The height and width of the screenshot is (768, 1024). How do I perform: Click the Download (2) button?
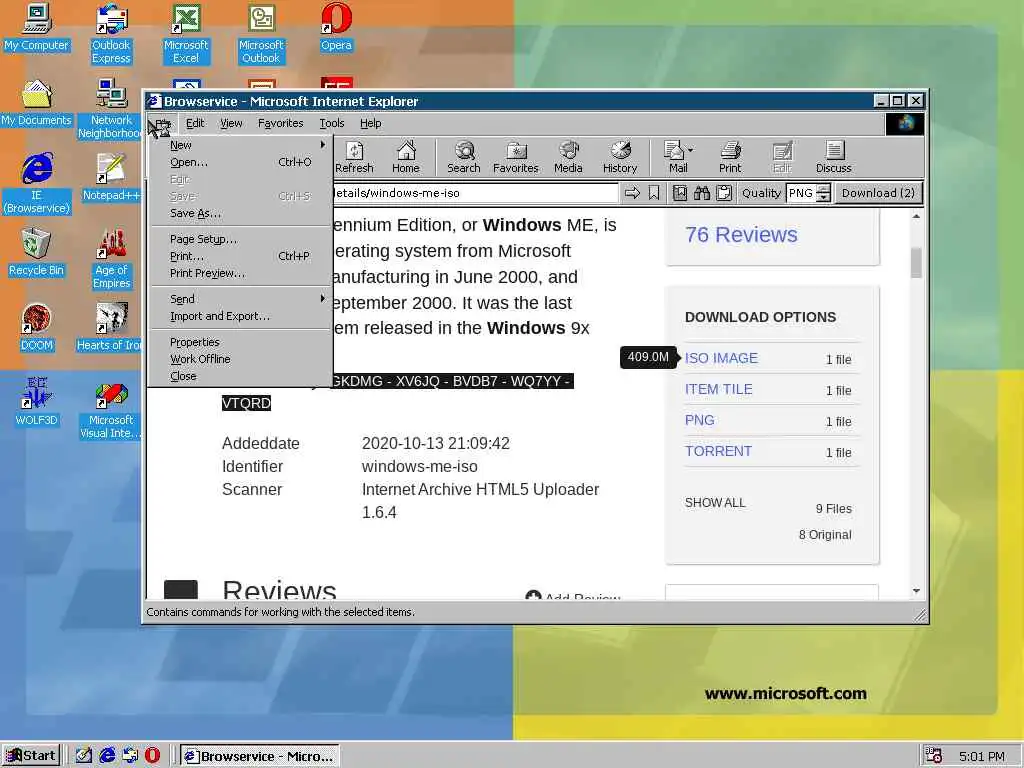pos(878,193)
